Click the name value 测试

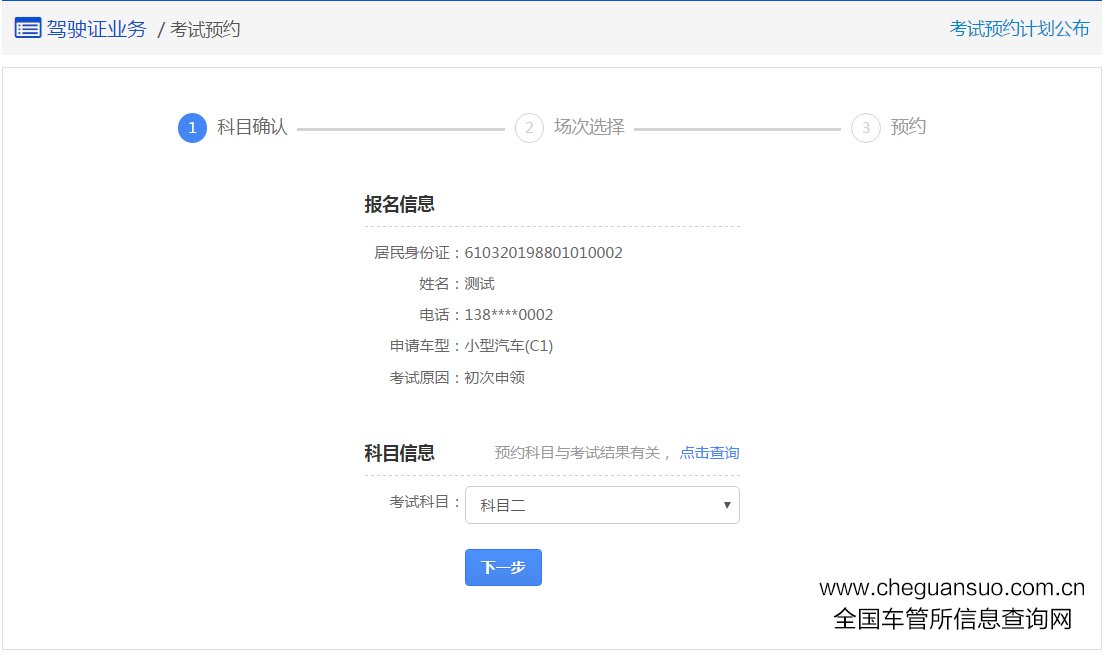(479, 284)
